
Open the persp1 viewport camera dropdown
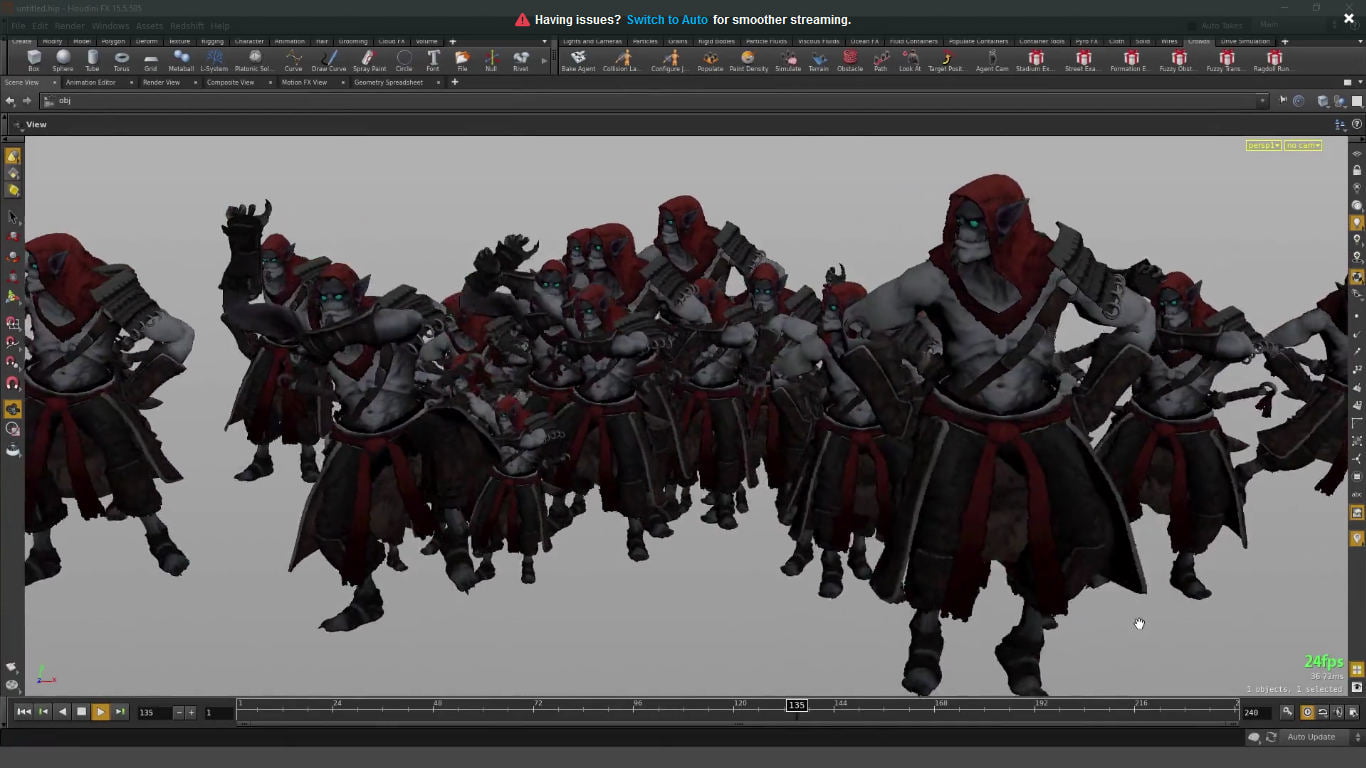pyautogui.click(x=1262, y=144)
